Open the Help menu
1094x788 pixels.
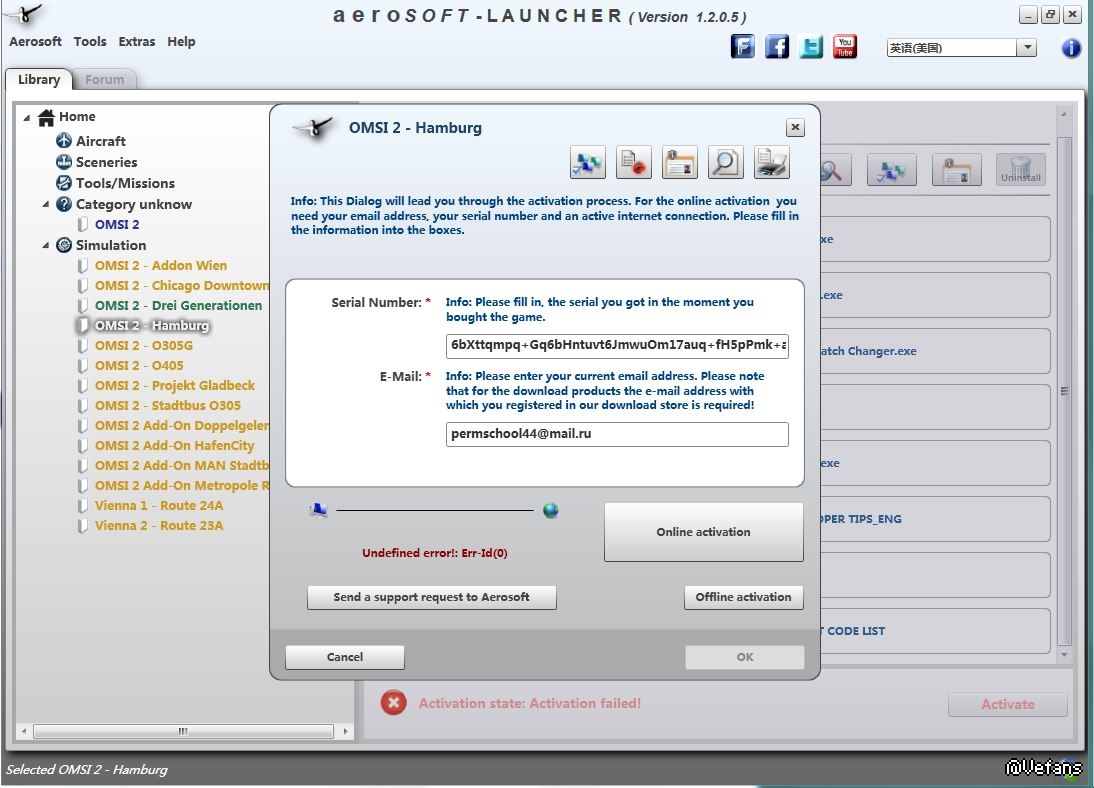click(x=181, y=41)
